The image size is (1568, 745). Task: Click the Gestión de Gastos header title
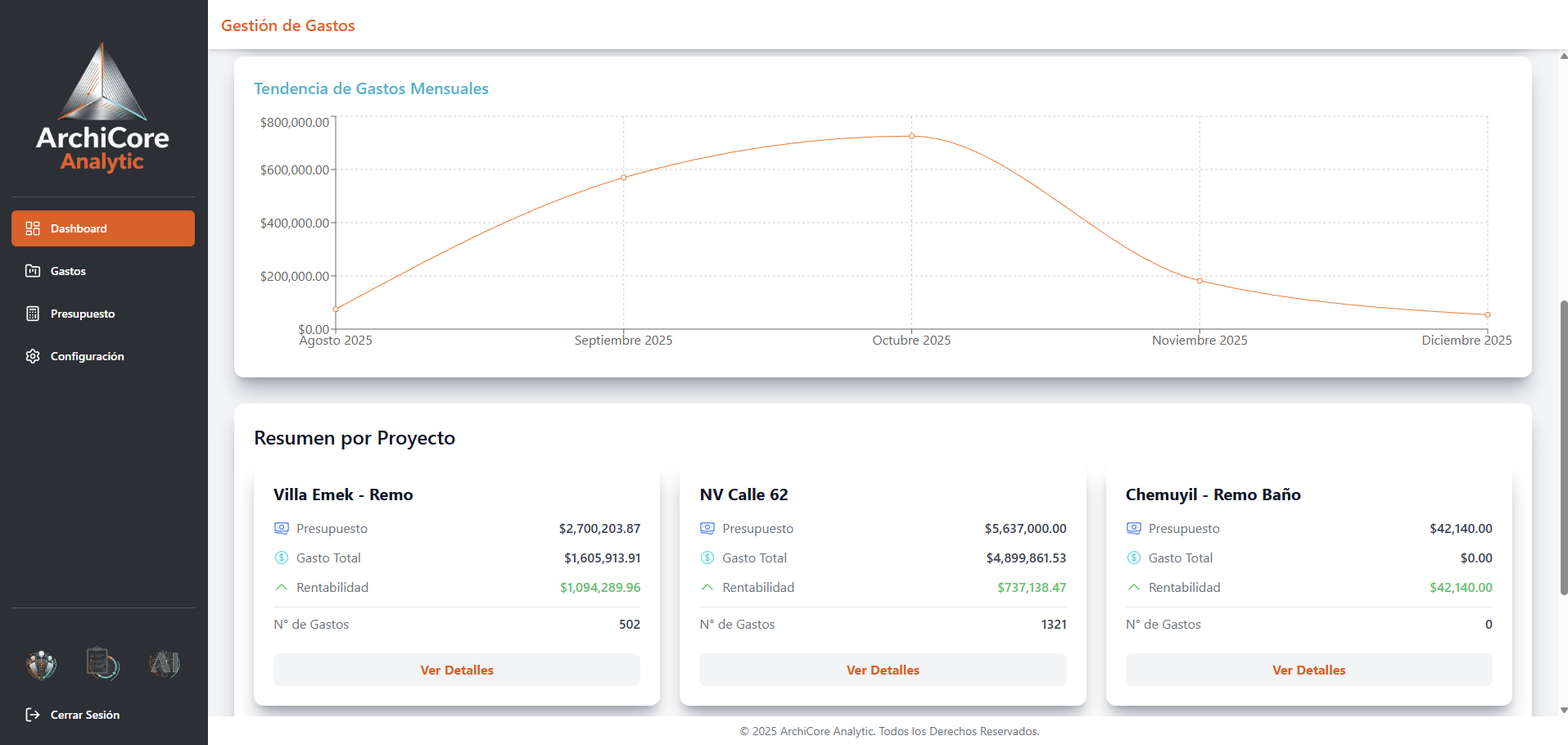[x=288, y=25]
